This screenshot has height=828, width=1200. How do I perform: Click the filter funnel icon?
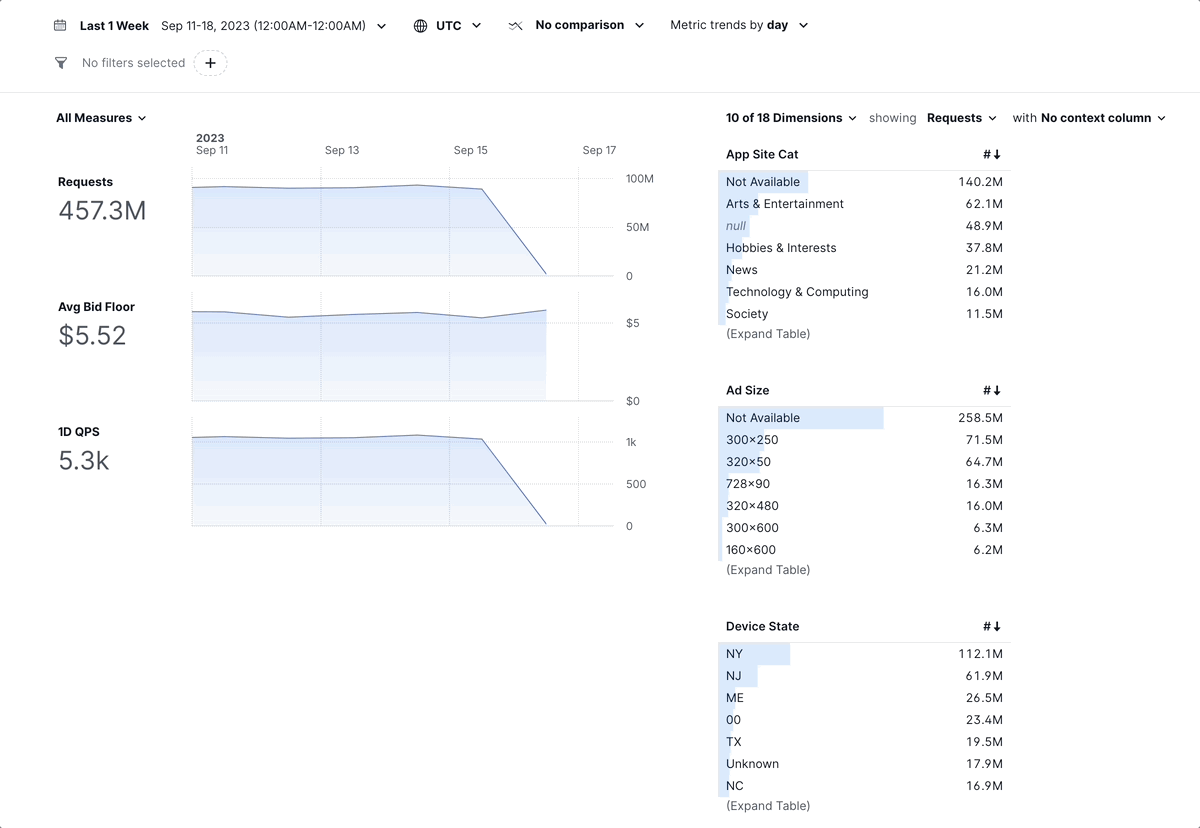pyautogui.click(x=60, y=62)
